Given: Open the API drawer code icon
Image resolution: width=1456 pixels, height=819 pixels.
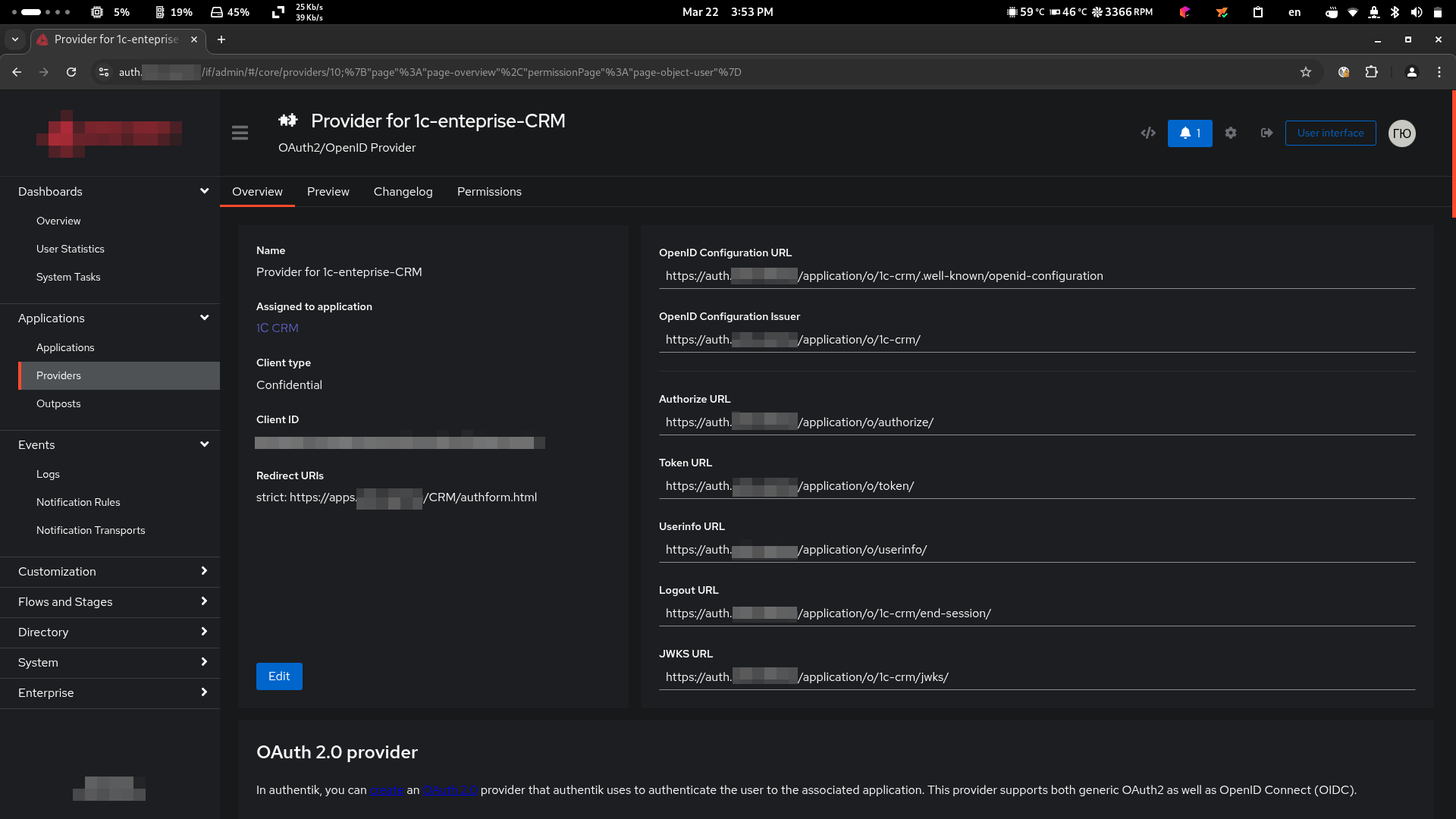Looking at the screenshot, I should click(1148, 133).
